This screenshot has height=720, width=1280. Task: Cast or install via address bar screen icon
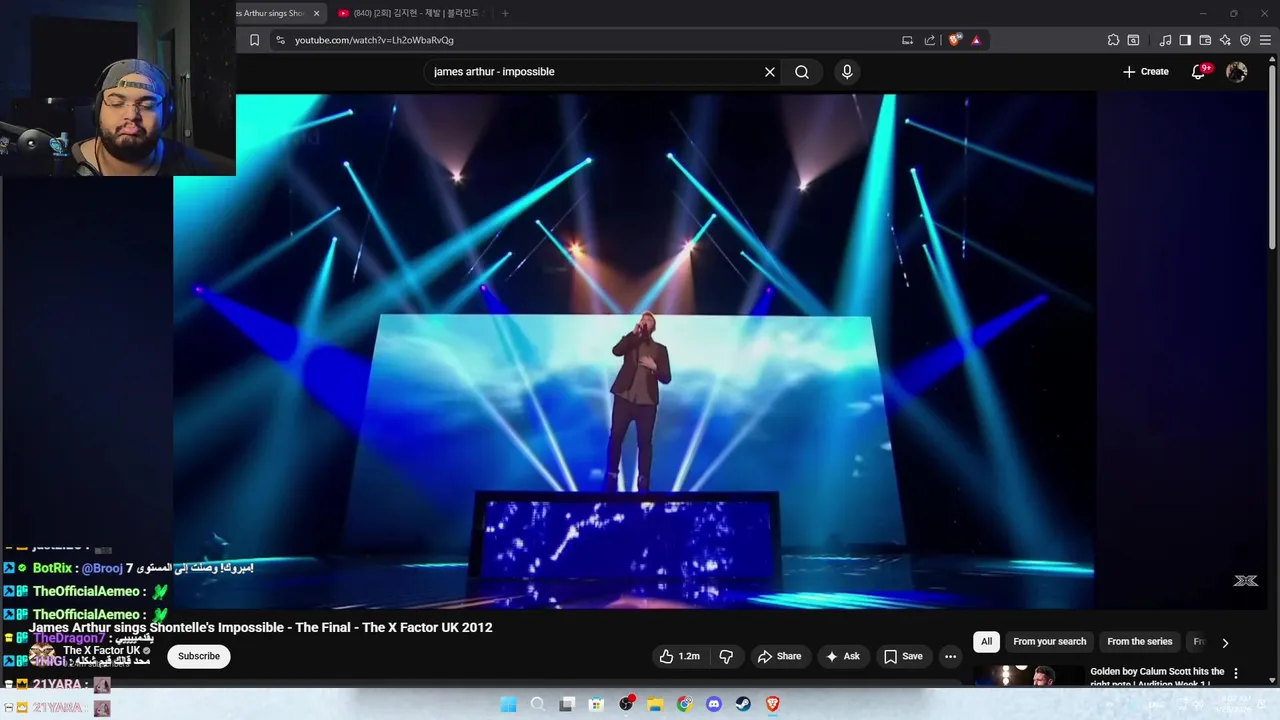pos(907,40)
